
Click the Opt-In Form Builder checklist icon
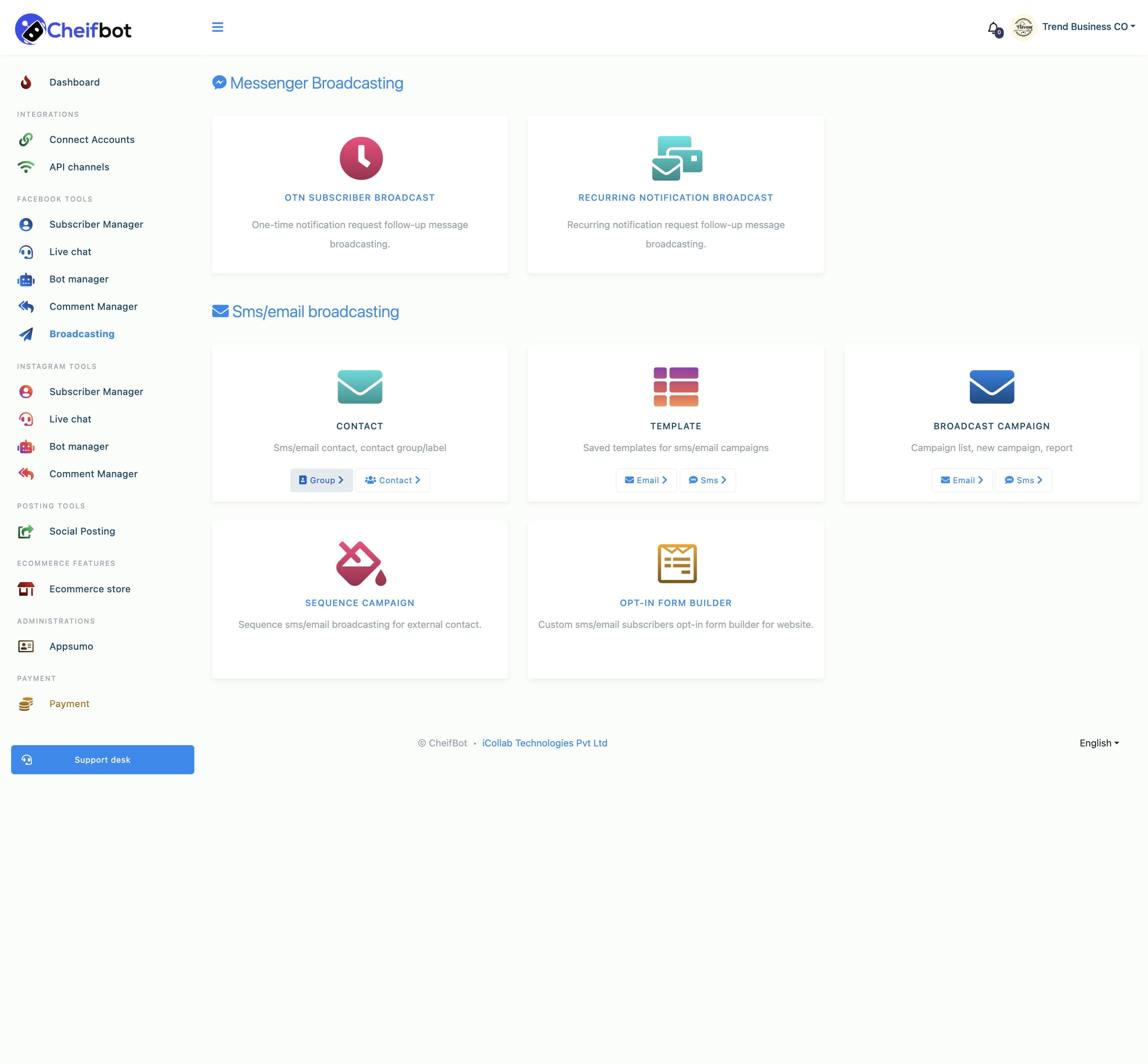(x=675, y=562)
